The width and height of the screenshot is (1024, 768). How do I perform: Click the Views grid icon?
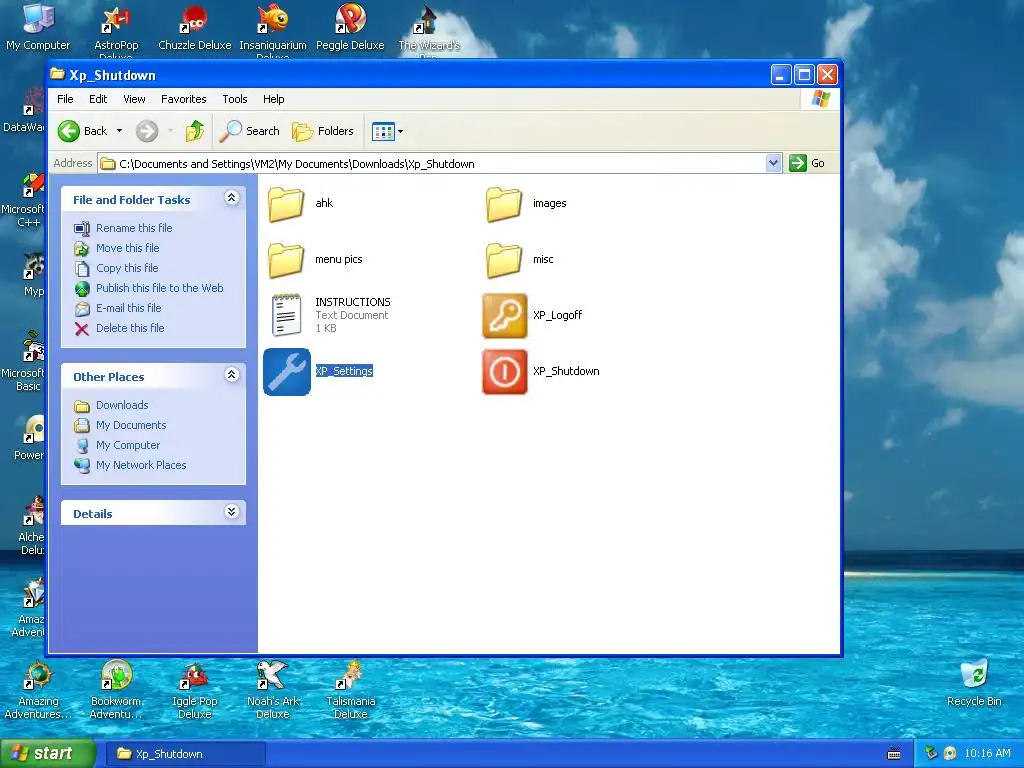click(x=383, y=131)
